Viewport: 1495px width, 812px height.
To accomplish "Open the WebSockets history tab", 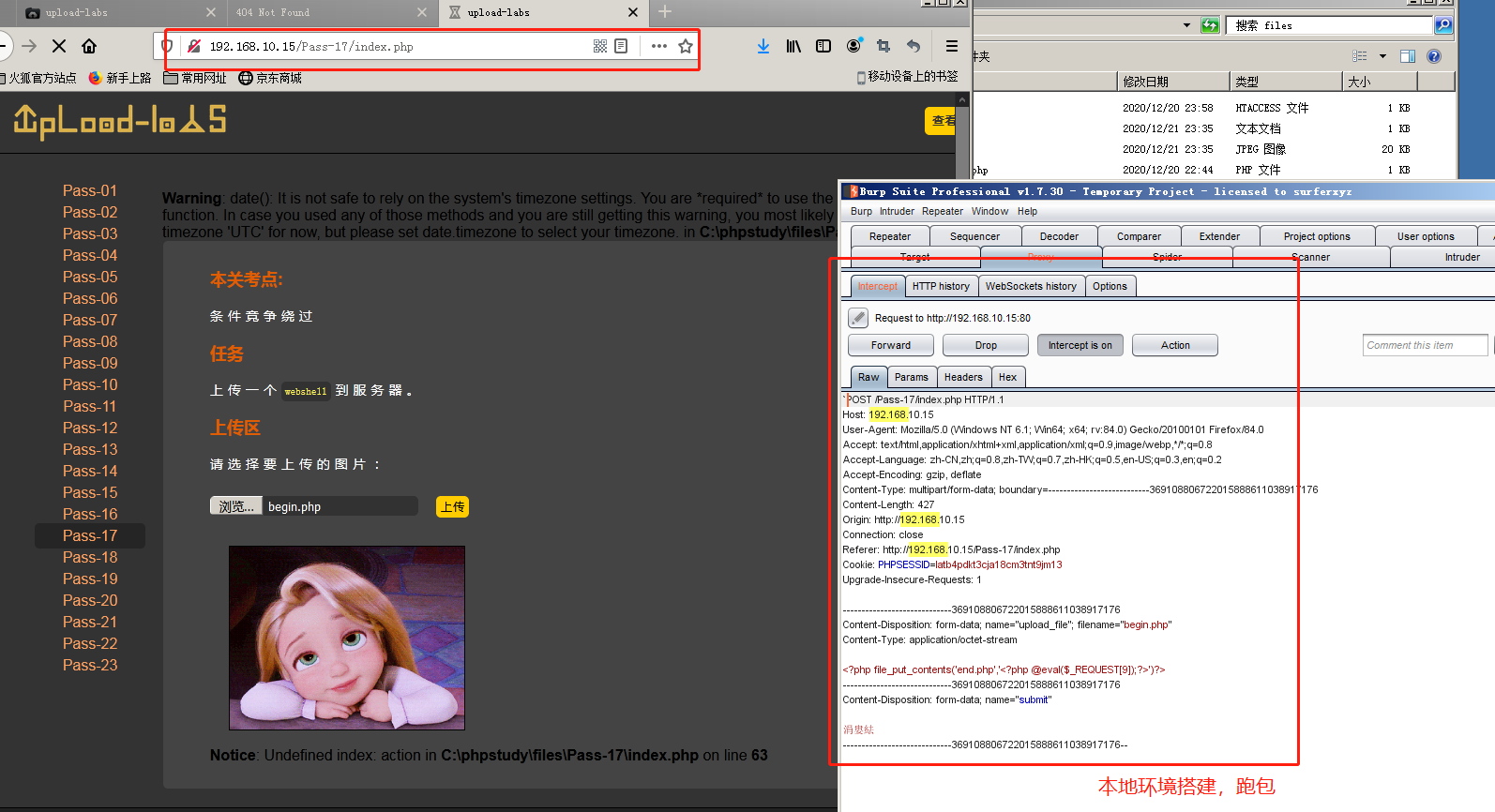I will 1031,286.
